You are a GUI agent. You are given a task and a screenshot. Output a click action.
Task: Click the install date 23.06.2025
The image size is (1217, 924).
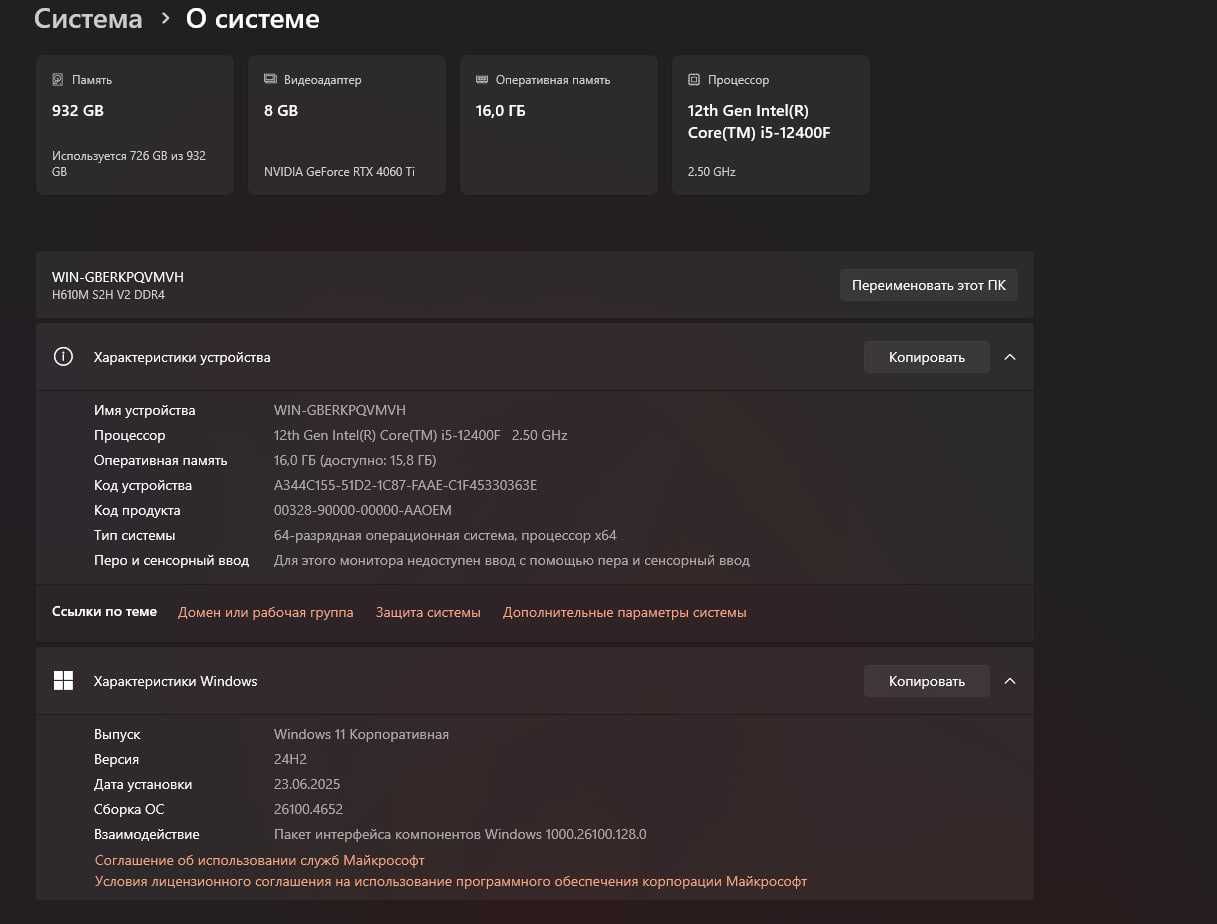click(x=307, y=784)
